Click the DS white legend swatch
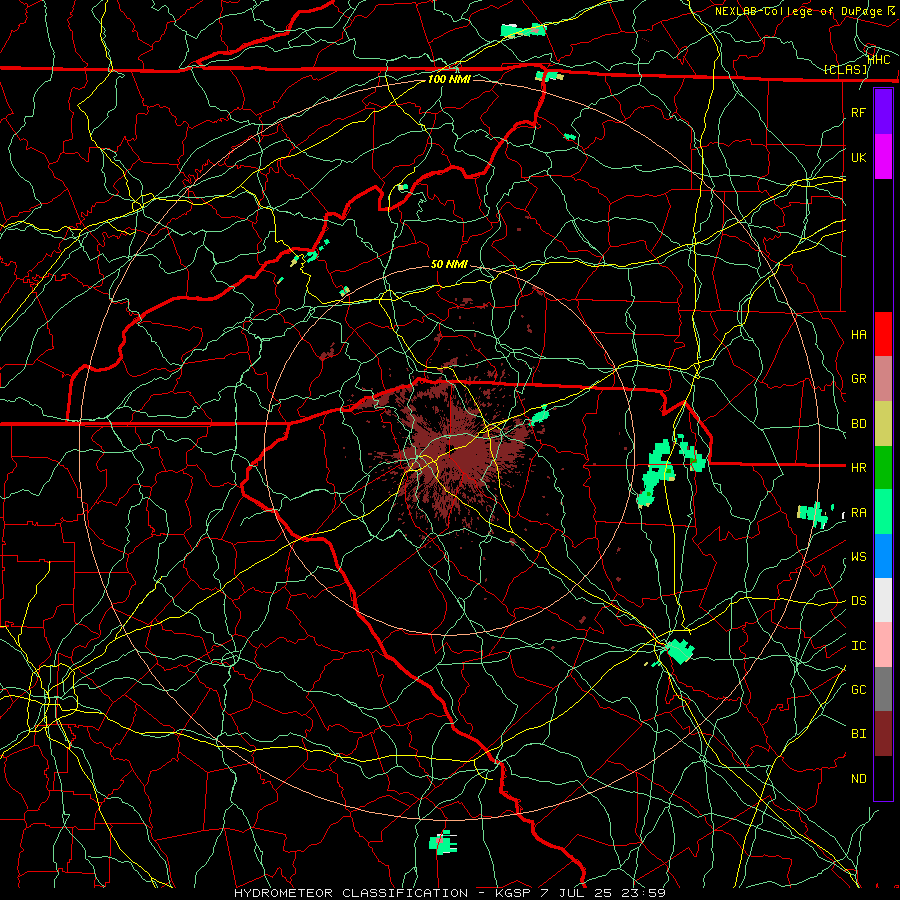Viewport: 900px width, 900px height. tap(883, 600)
